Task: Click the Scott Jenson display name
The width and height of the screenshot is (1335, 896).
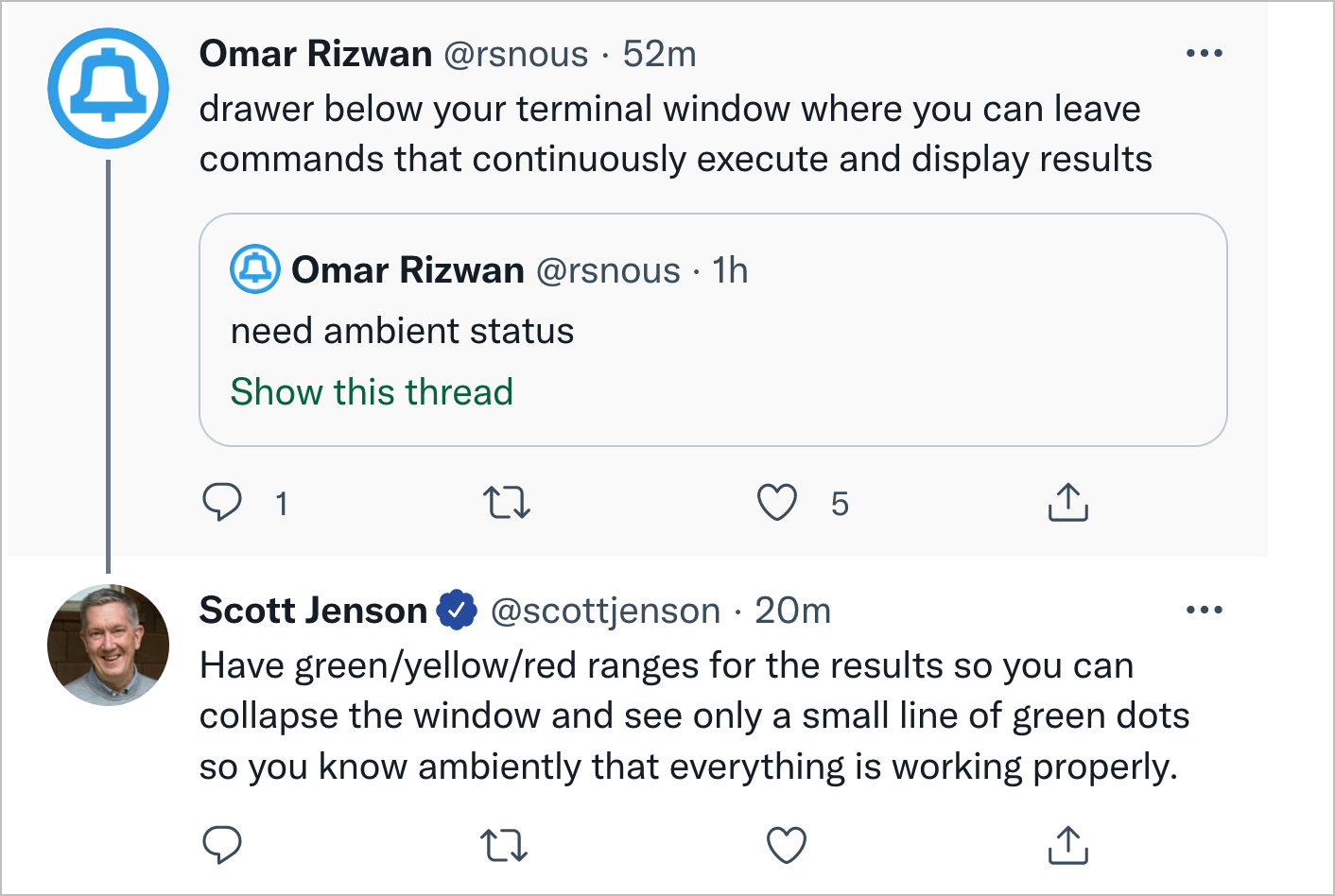Action: click(x=313, y=611)
